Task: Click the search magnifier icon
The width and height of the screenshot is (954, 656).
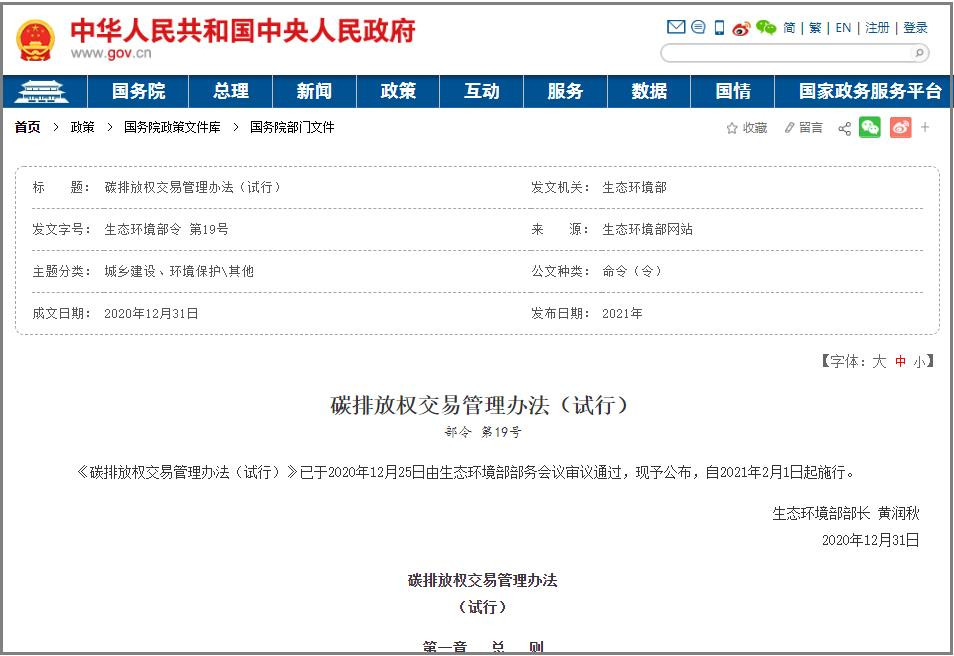Action: (919, 53)
